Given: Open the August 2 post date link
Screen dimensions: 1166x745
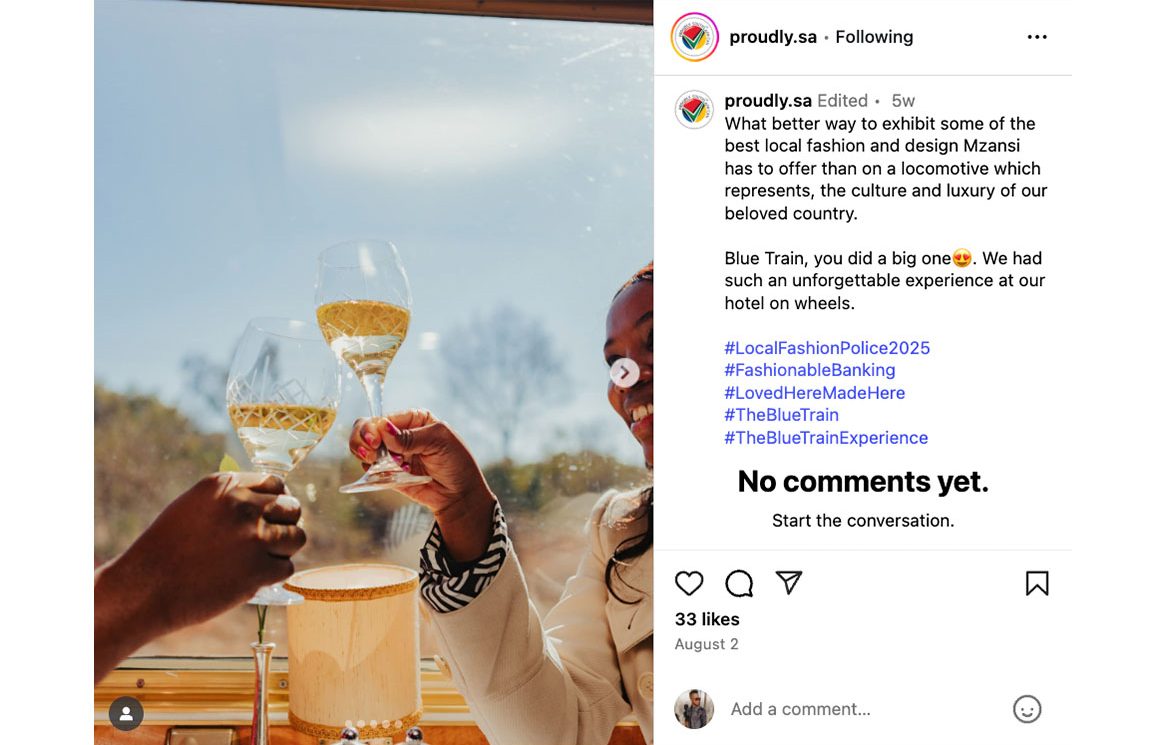Looking at the screenshot, I should (x=706, y=644).
